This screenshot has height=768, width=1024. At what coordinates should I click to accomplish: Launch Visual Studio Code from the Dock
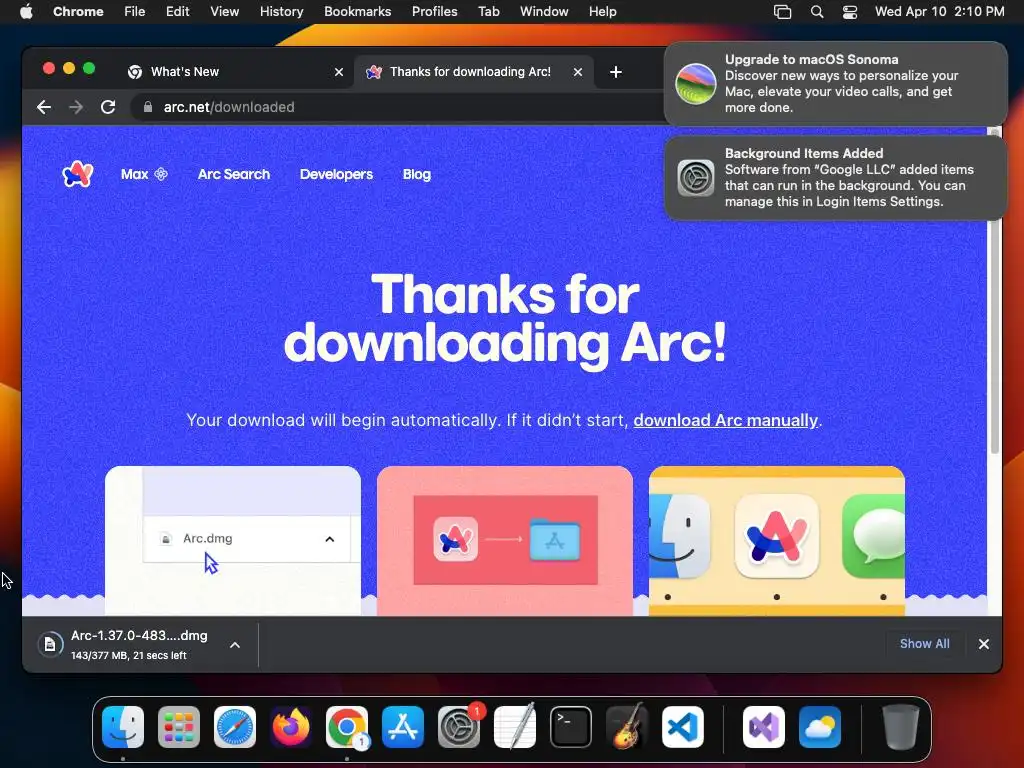click(x=682, y=727)
